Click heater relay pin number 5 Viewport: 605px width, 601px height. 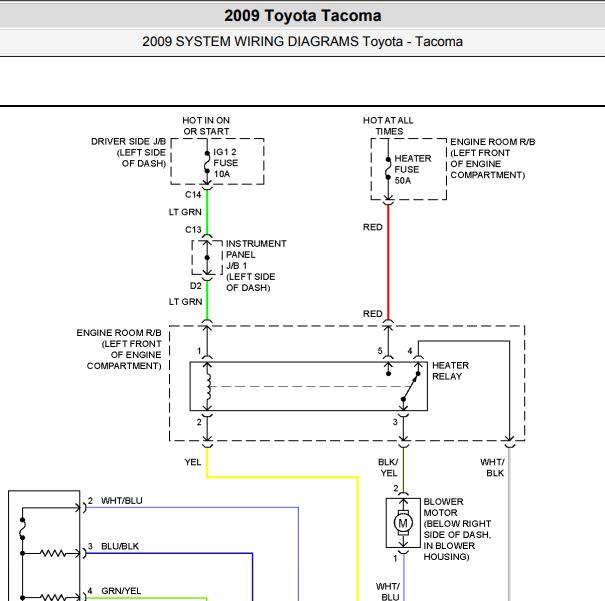(x=380, y=351)
